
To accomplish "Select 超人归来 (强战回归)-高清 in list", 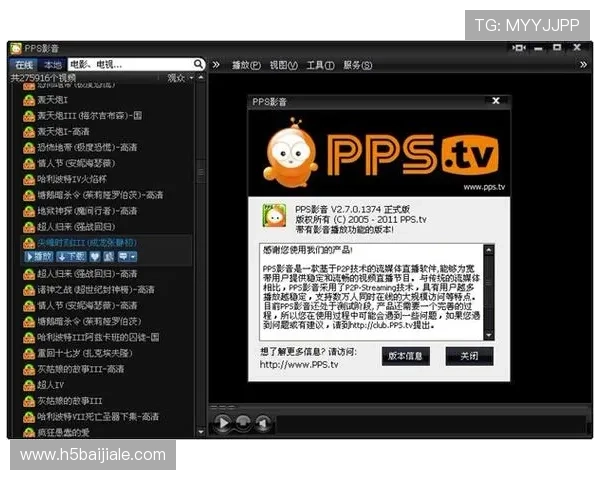I will [x=87, y=274].
